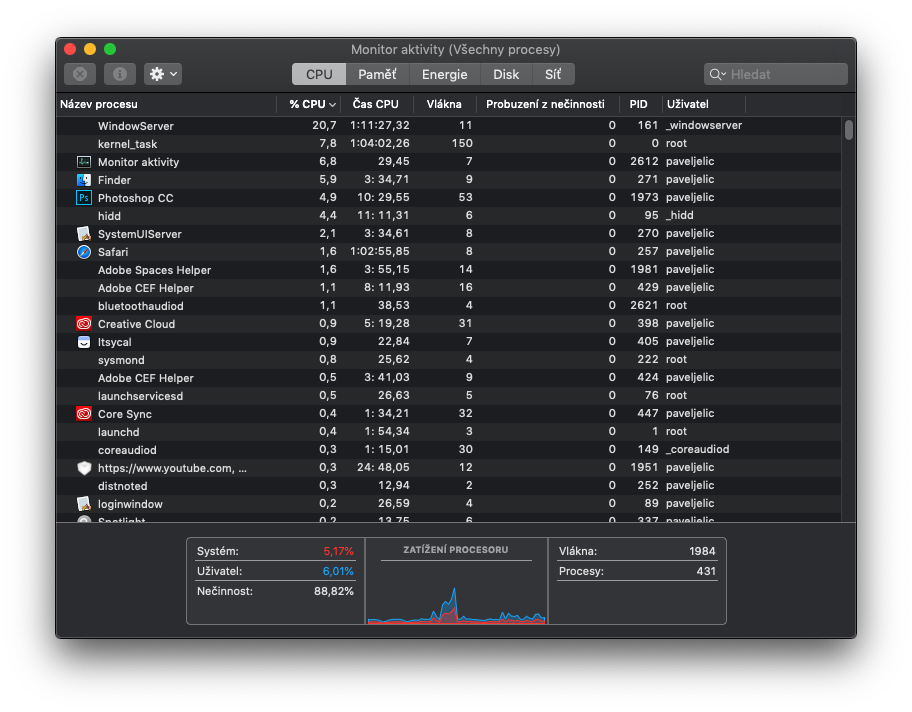The width and height of the screenshot is (912, 712).
Task: Open the Disk tab
Action: coord(506,74)
